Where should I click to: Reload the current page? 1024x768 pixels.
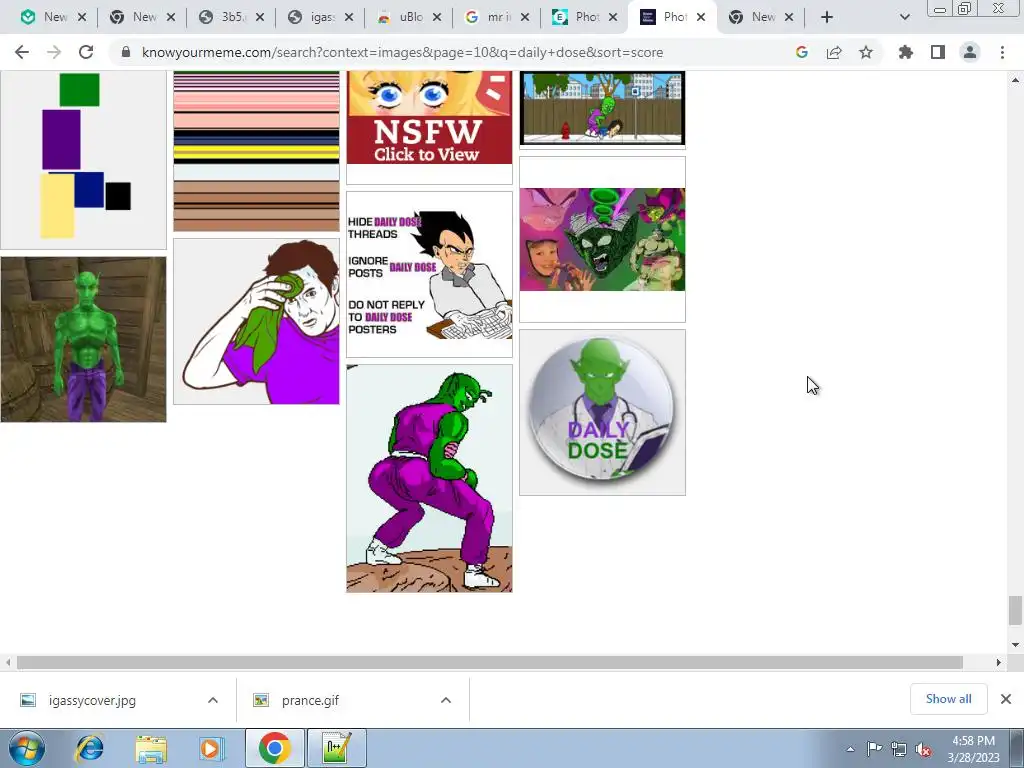tap(86, 52)
